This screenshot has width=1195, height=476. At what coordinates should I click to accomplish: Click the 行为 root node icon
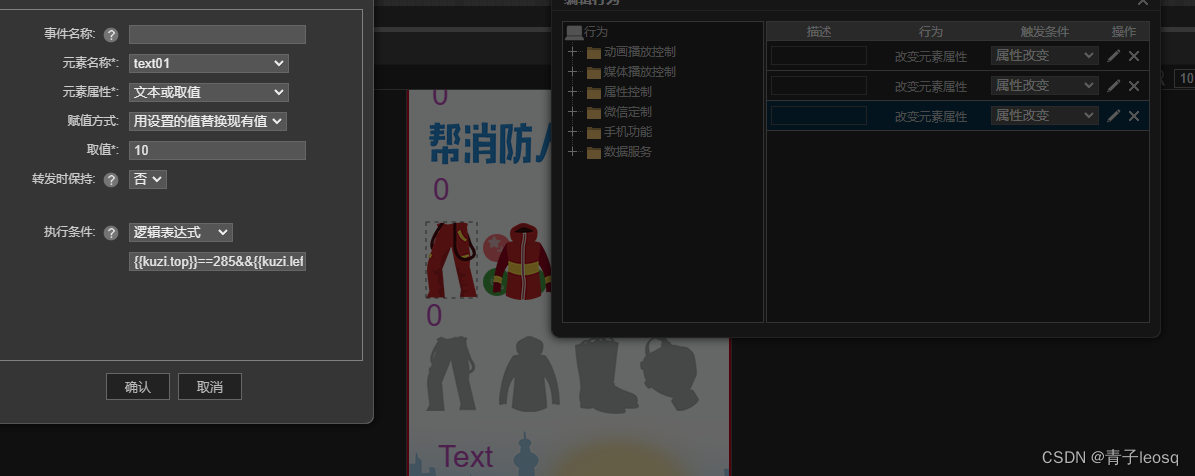pos(573,32)
